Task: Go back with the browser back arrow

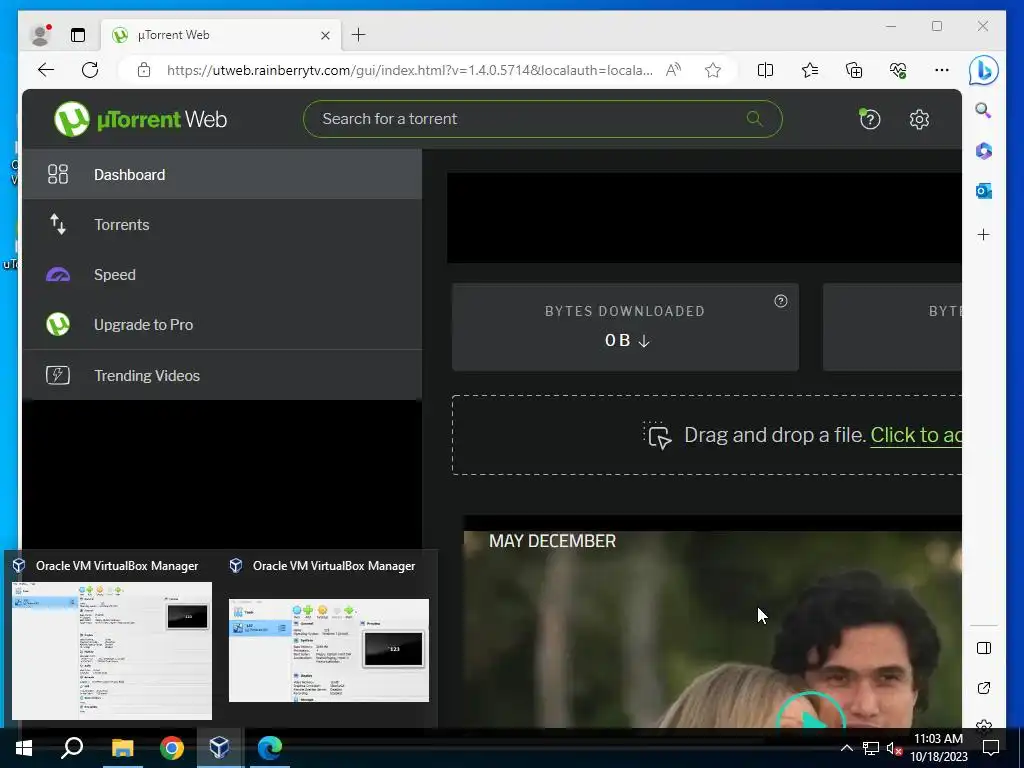Action: click(46, 70)
